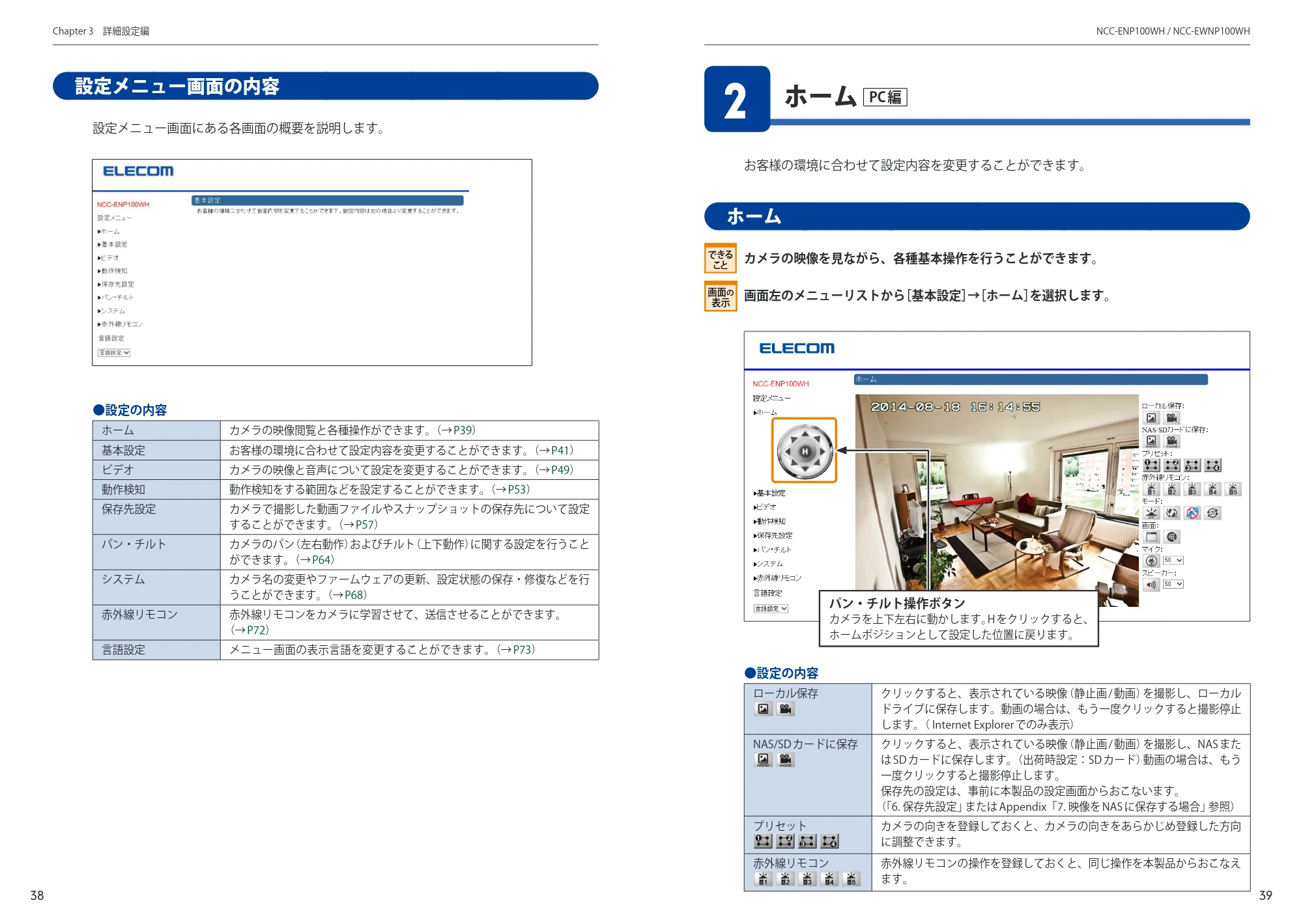Viewport: 1303px width, 924px height.
Task: Select ホーム in left screenshot menu
Action: 109,231
